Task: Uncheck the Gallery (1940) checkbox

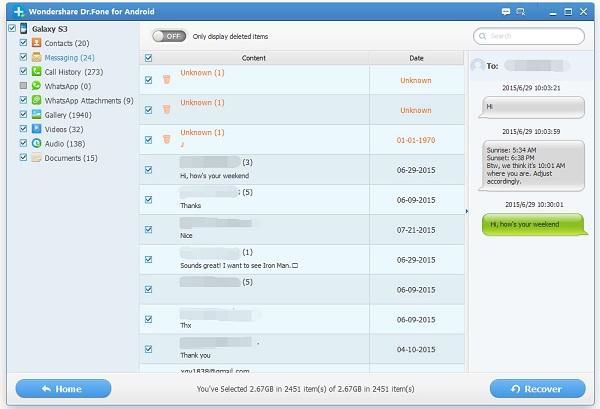Action: 23,114
